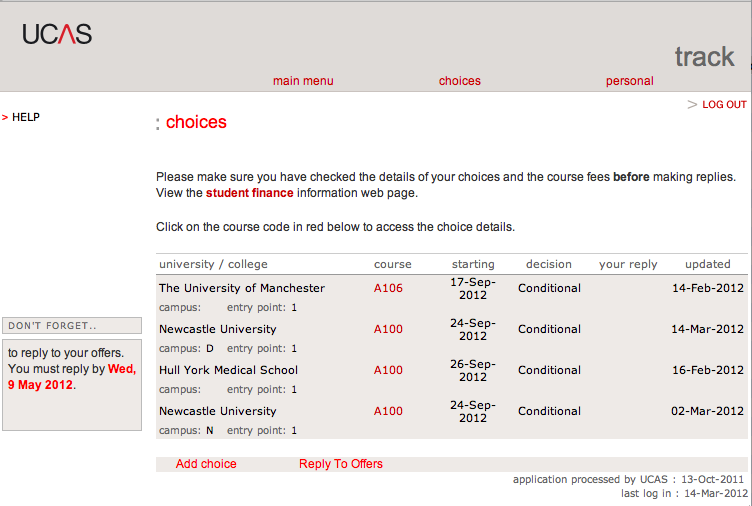Click the UCAS logo
The width and height of the screenshot is (752, 506).
(57, 34)
